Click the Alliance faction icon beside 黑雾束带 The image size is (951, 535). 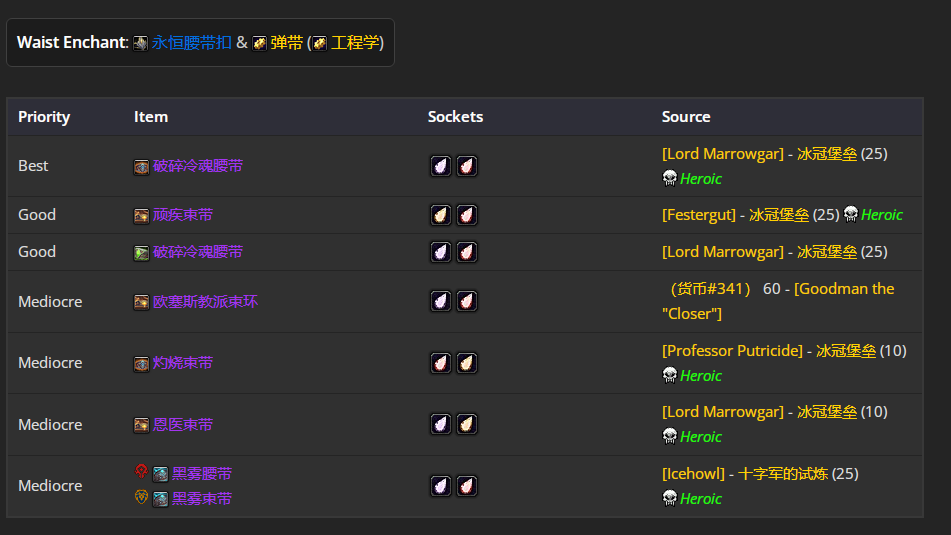(x=141, y=497)
